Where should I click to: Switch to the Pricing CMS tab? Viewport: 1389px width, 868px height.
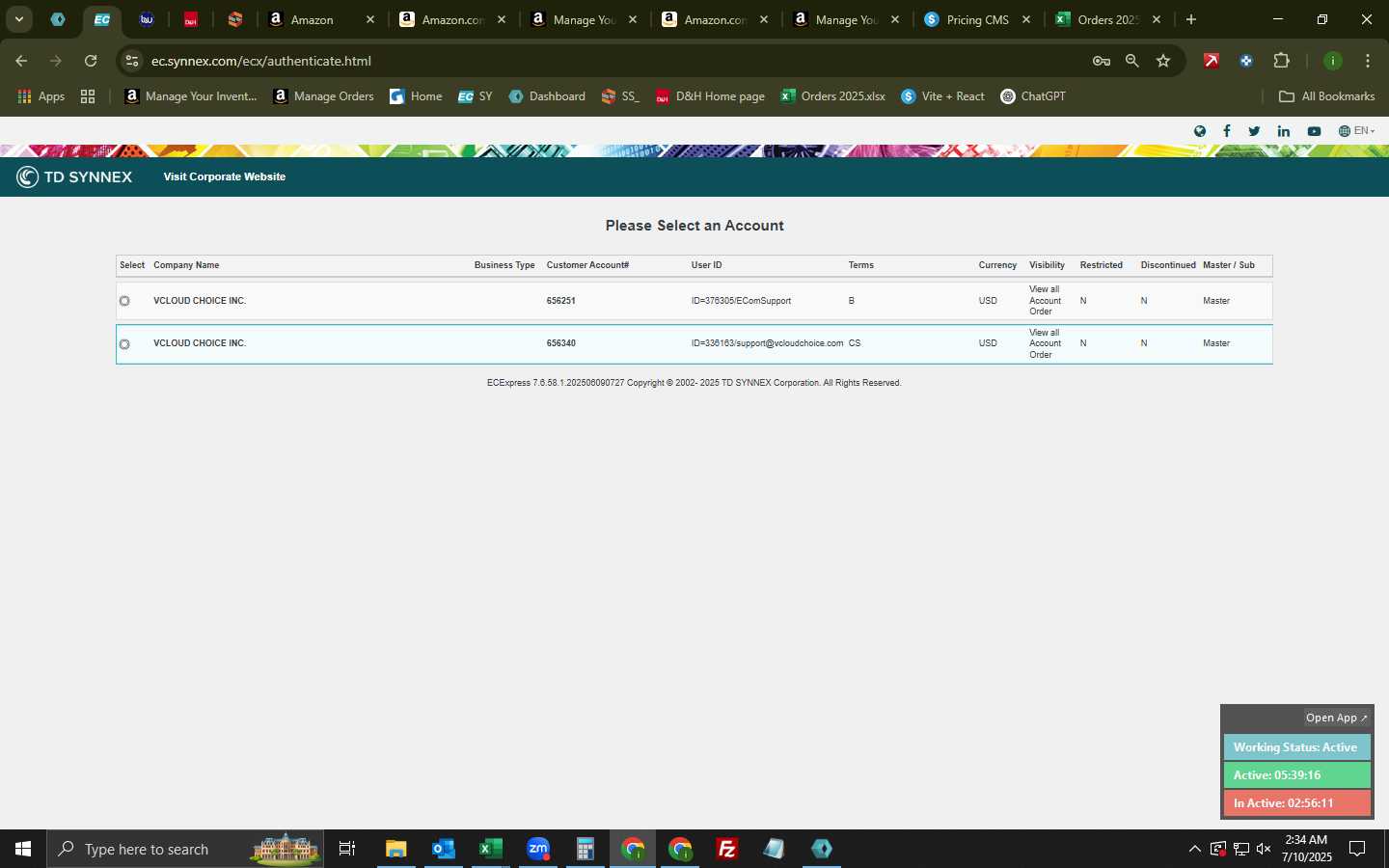(978, 19)
